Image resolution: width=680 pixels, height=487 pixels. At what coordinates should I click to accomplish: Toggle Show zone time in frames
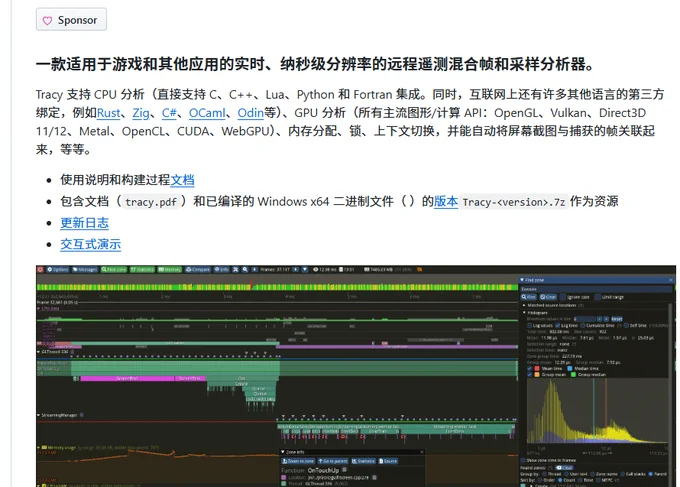(x=523, y=460)
